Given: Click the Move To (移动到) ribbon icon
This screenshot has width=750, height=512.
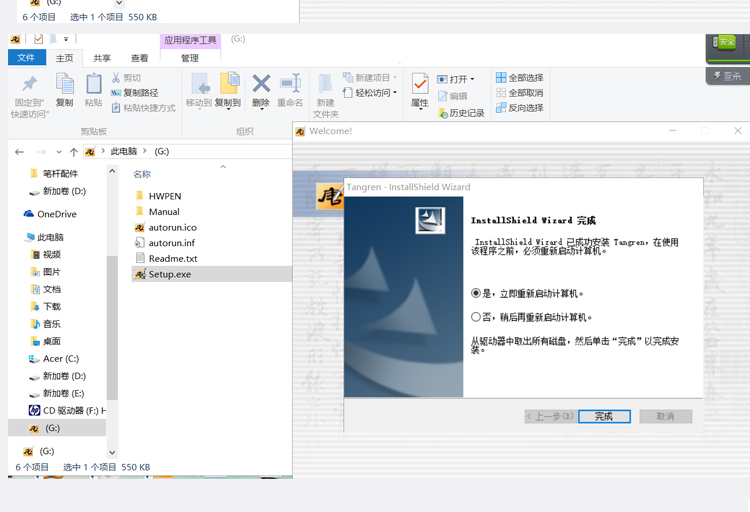Looking at the screenshot, I should pos(199,88).
